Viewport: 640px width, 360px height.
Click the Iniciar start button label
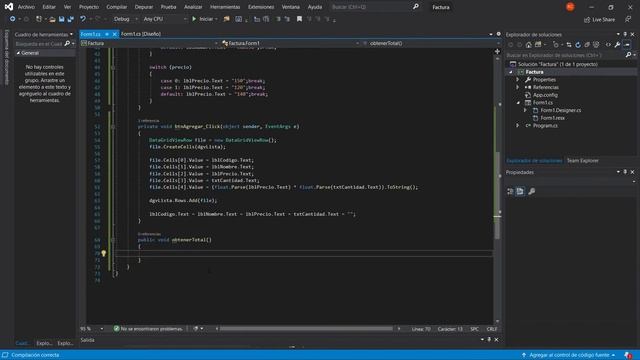click(206, 19)
